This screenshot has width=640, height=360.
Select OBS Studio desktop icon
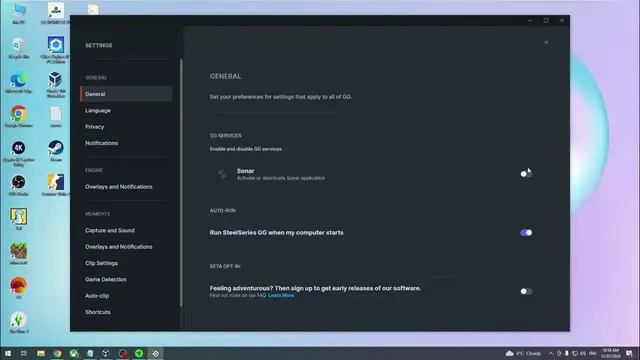(x=19, y=185)
